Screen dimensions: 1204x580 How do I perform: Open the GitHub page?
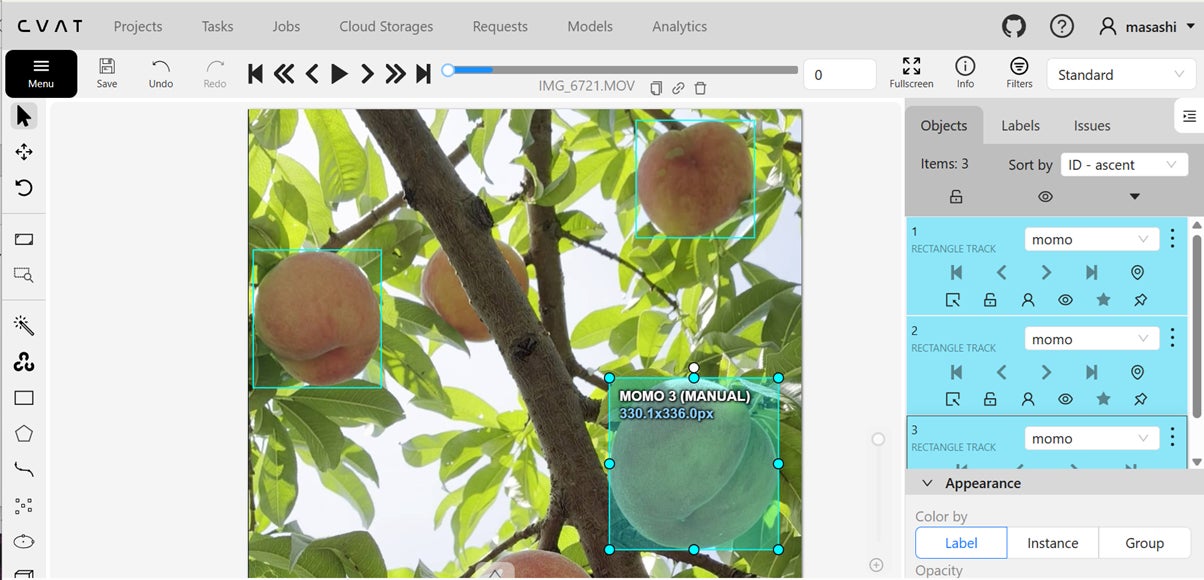click(1014, 27)
